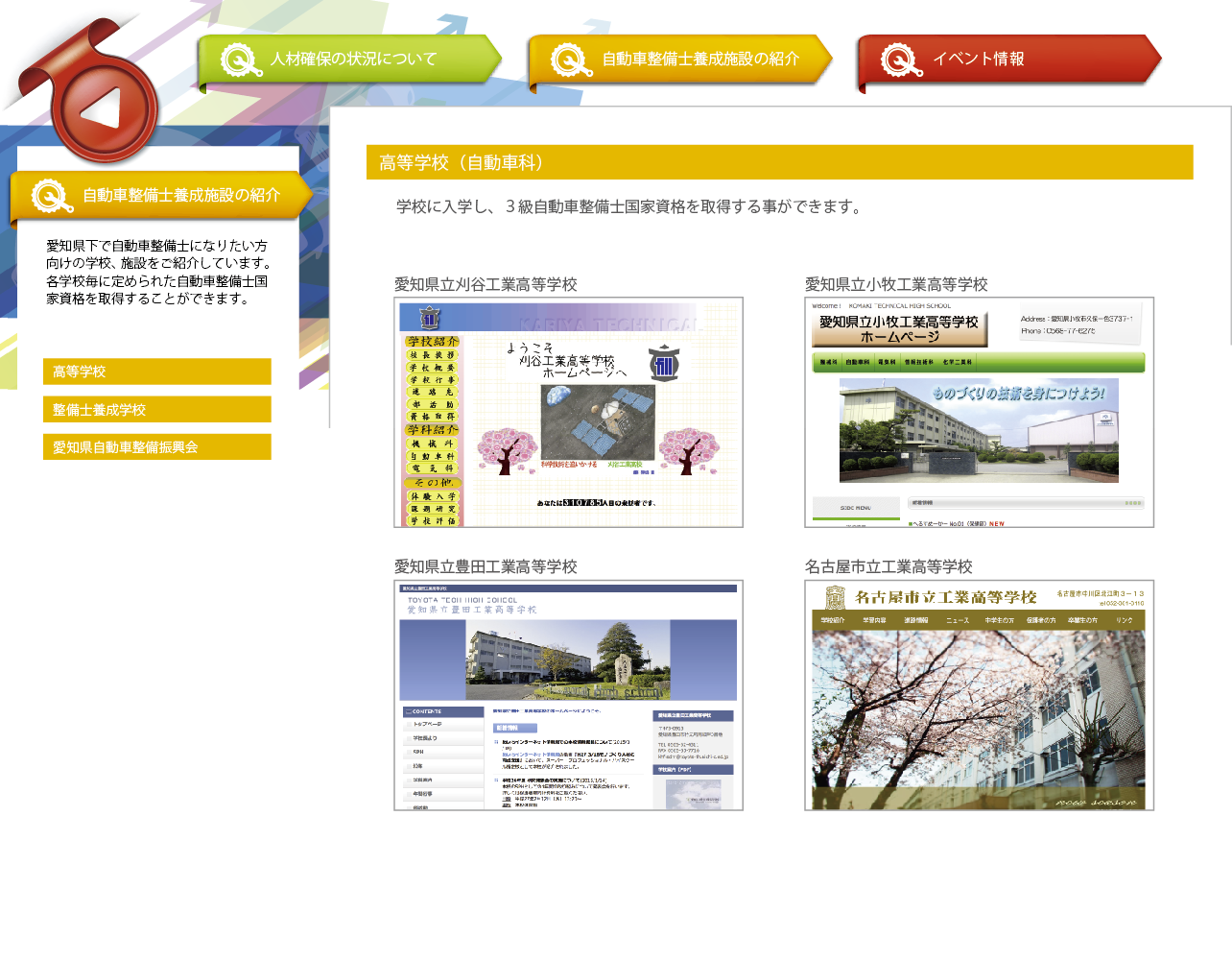Select 整備士養成学校 in sidebar menu
The image size is (1232, 960).
pyautogui.click(x=157, y=409)
